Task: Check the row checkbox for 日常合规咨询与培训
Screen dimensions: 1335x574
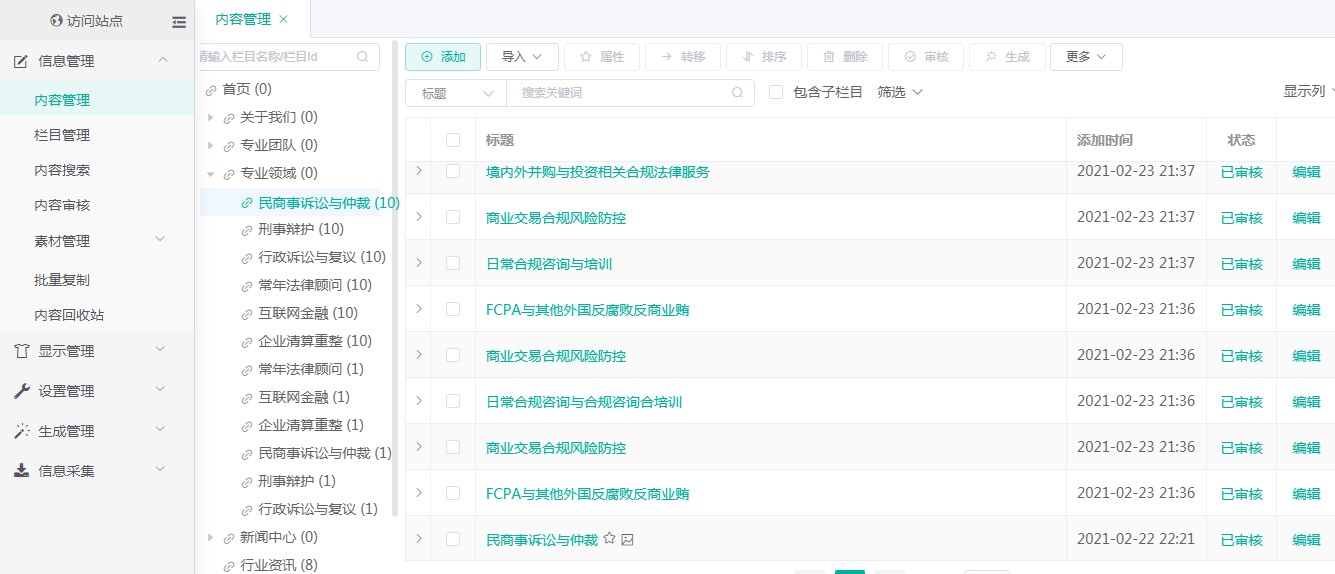Action: tap(453, 263)
